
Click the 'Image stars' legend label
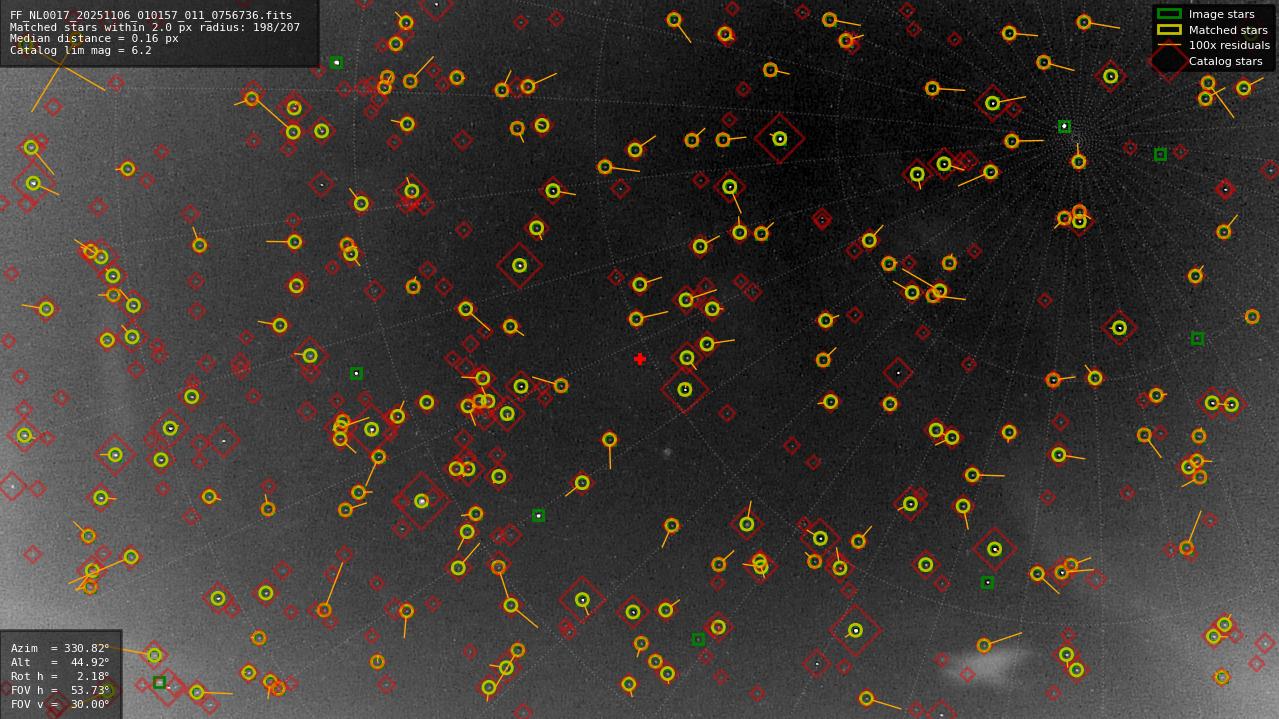(x=1221, y=15)
